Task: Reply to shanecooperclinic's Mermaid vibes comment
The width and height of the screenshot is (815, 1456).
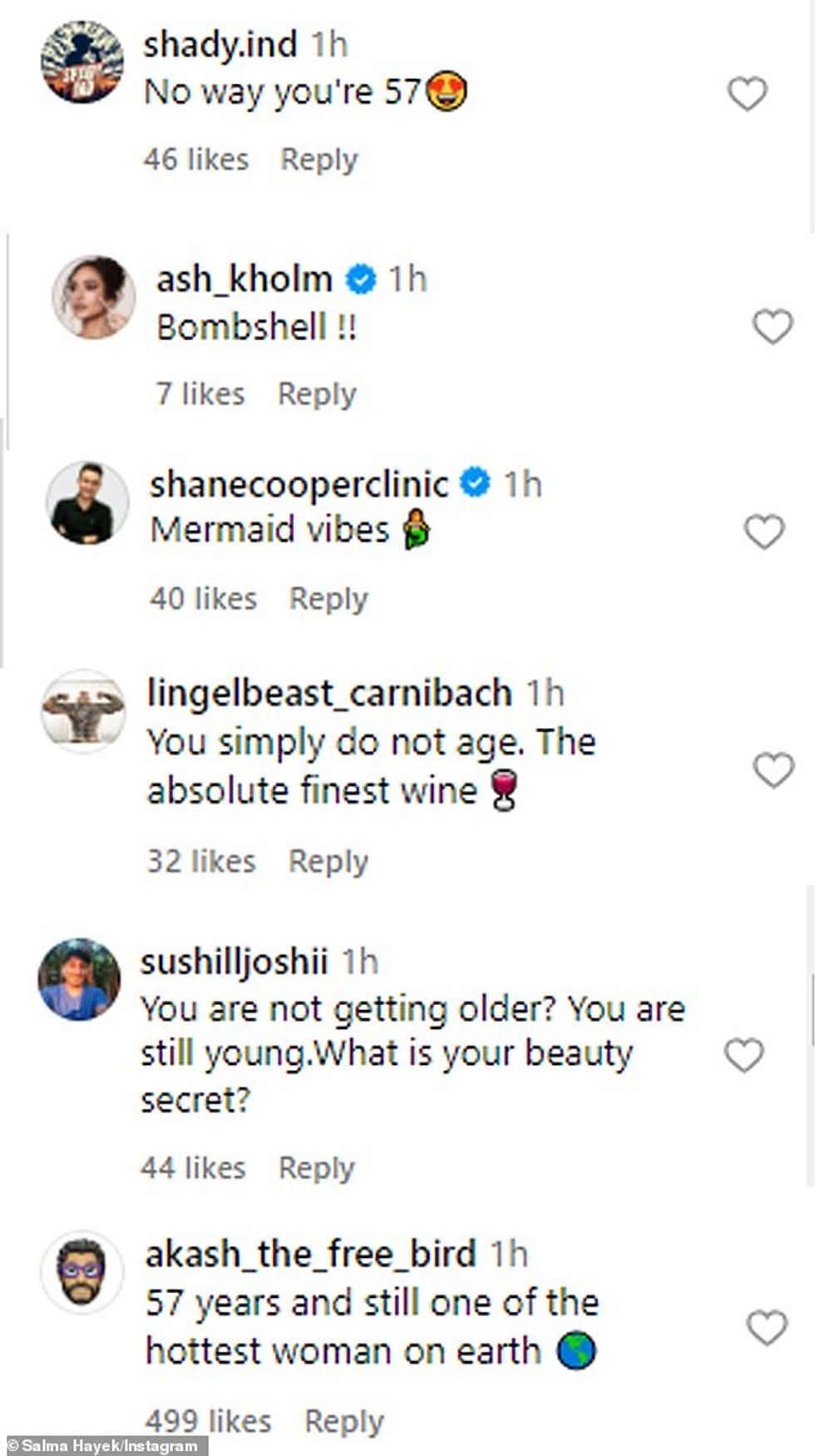Action: 328,599
